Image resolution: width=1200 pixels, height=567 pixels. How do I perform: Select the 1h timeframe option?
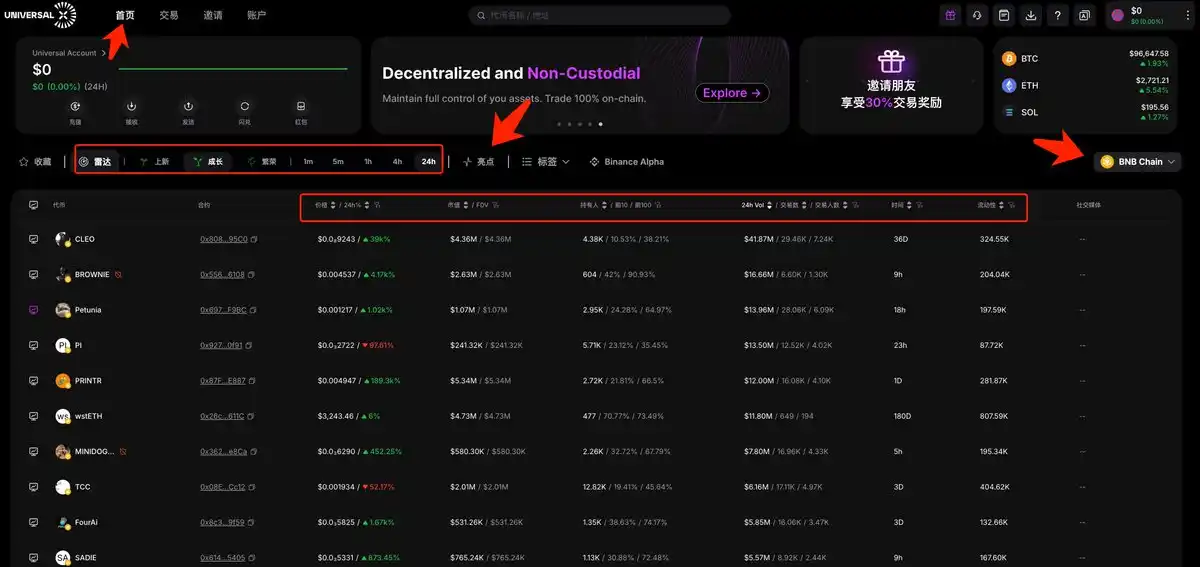(368, 161)
